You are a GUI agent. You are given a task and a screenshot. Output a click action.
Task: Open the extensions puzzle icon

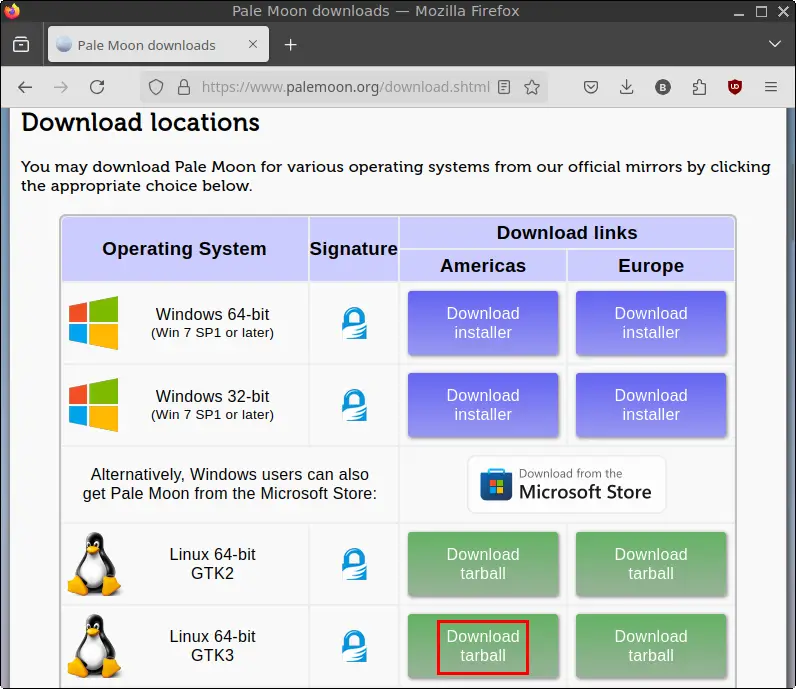tap(699, 87)
